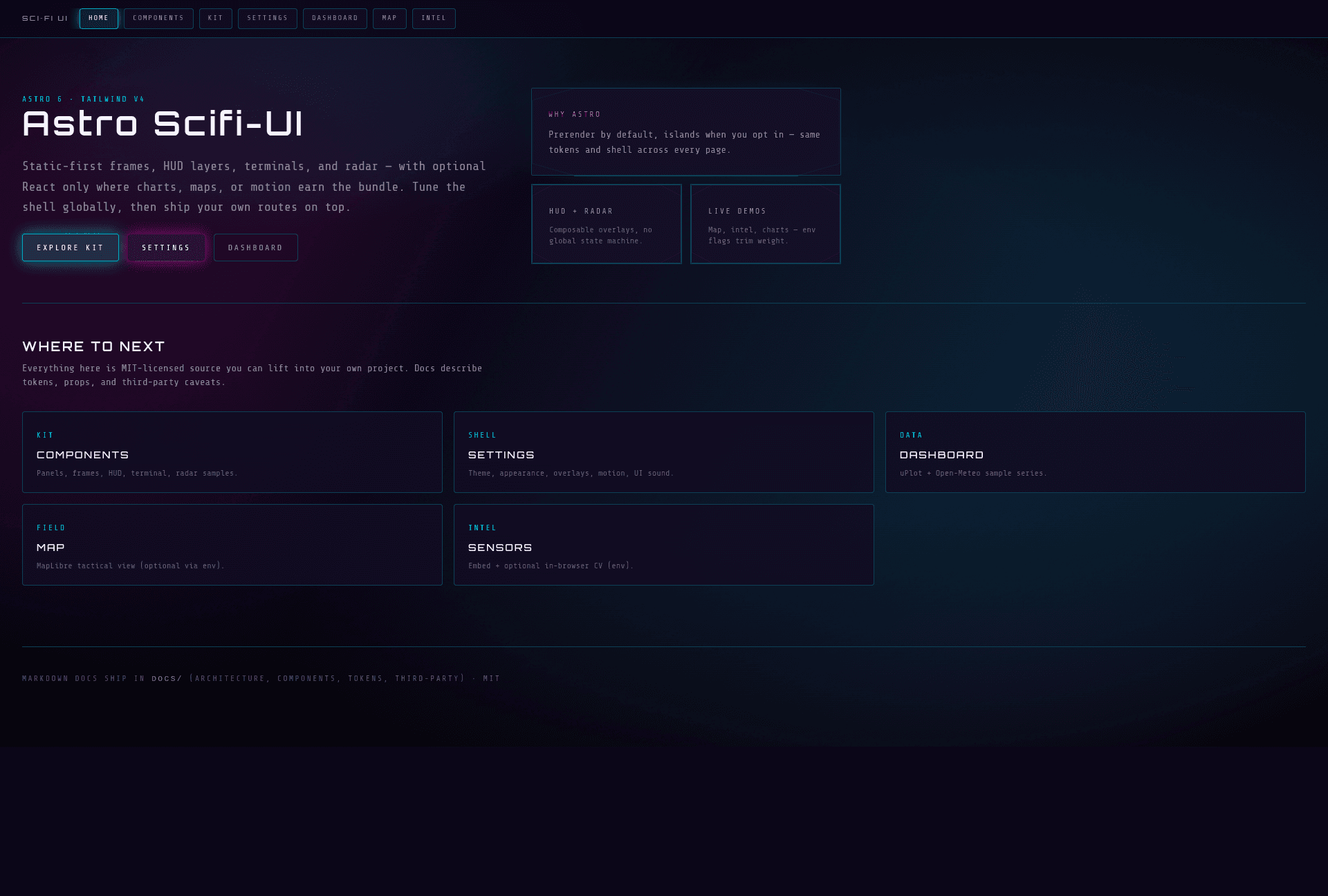Click the 'Prerender by default' description text
Screen dimensions: 1328x896
[x=685, y=142]
